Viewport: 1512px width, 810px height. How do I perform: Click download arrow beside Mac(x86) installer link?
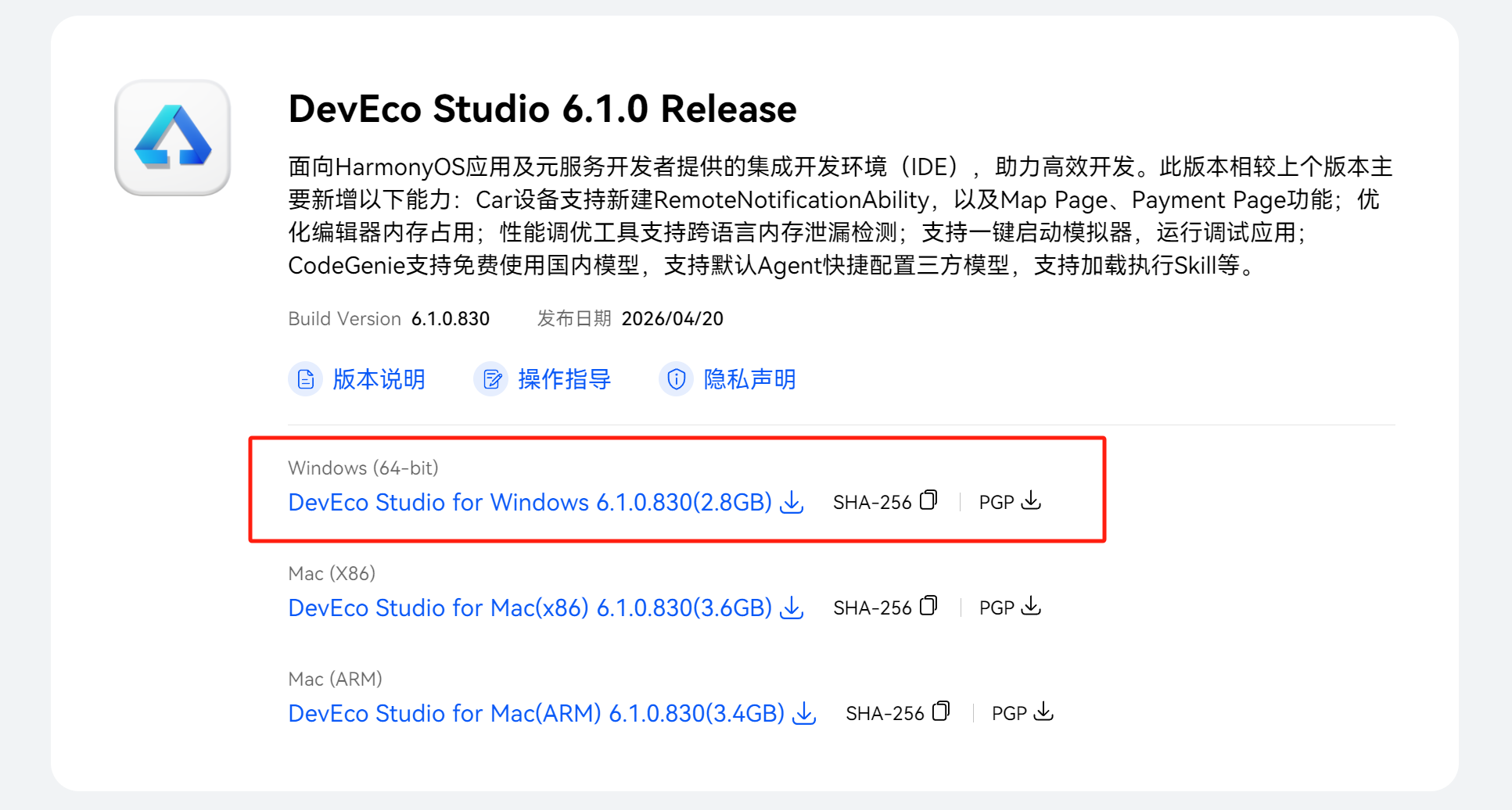click(x=792, y=607)
